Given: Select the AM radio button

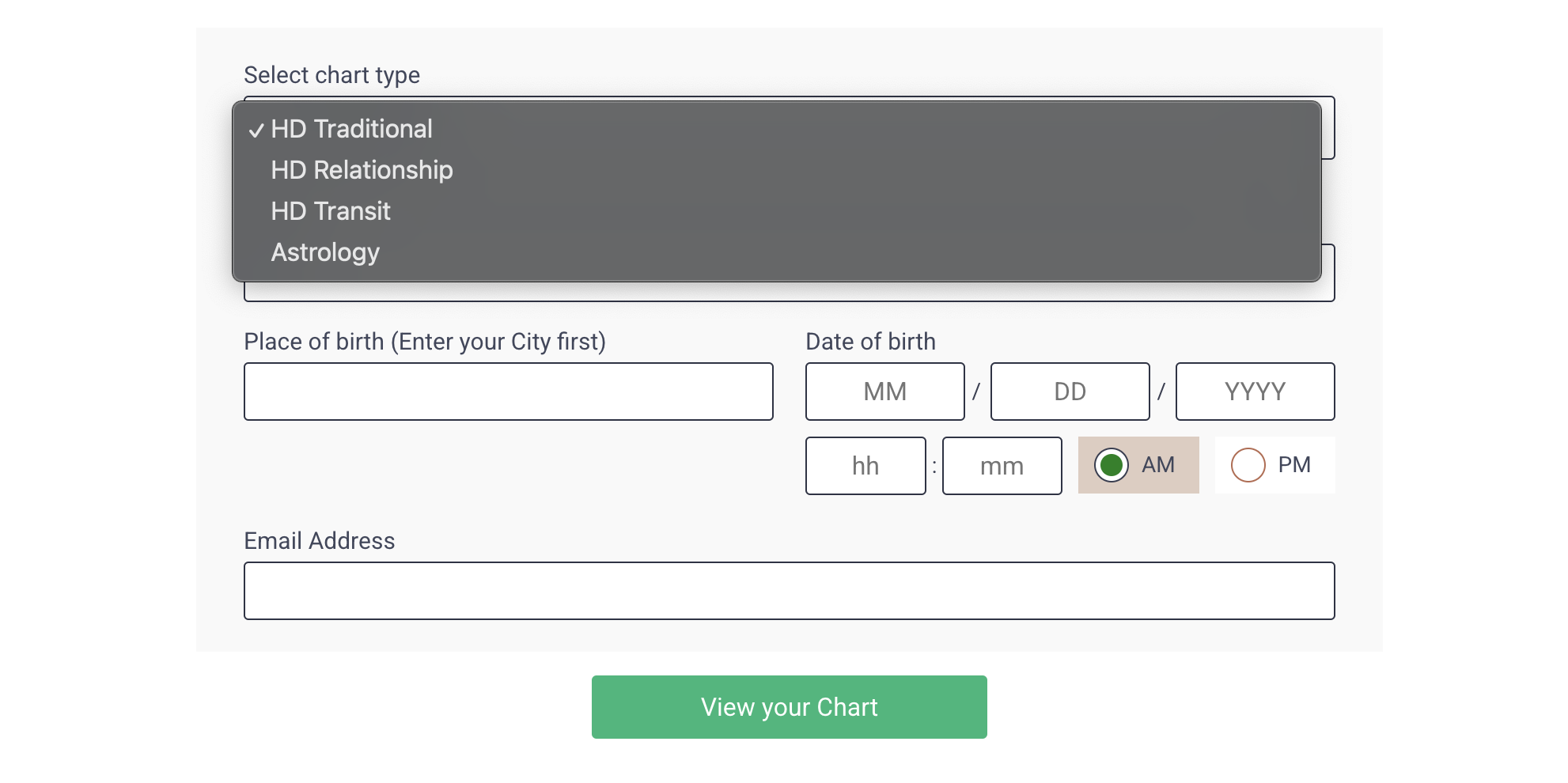Looking at the screenshot, I should (x=1111, y=465).
